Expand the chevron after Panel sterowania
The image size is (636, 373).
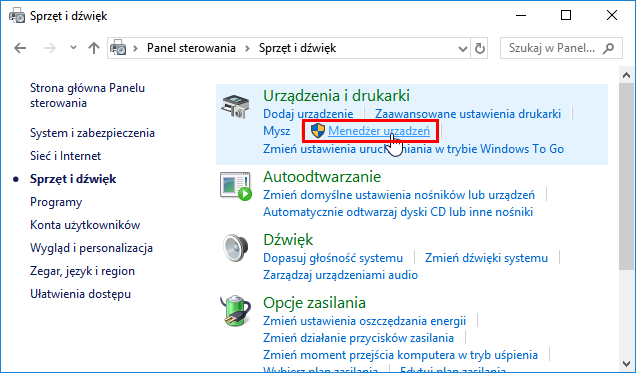(x=247, y=48)
